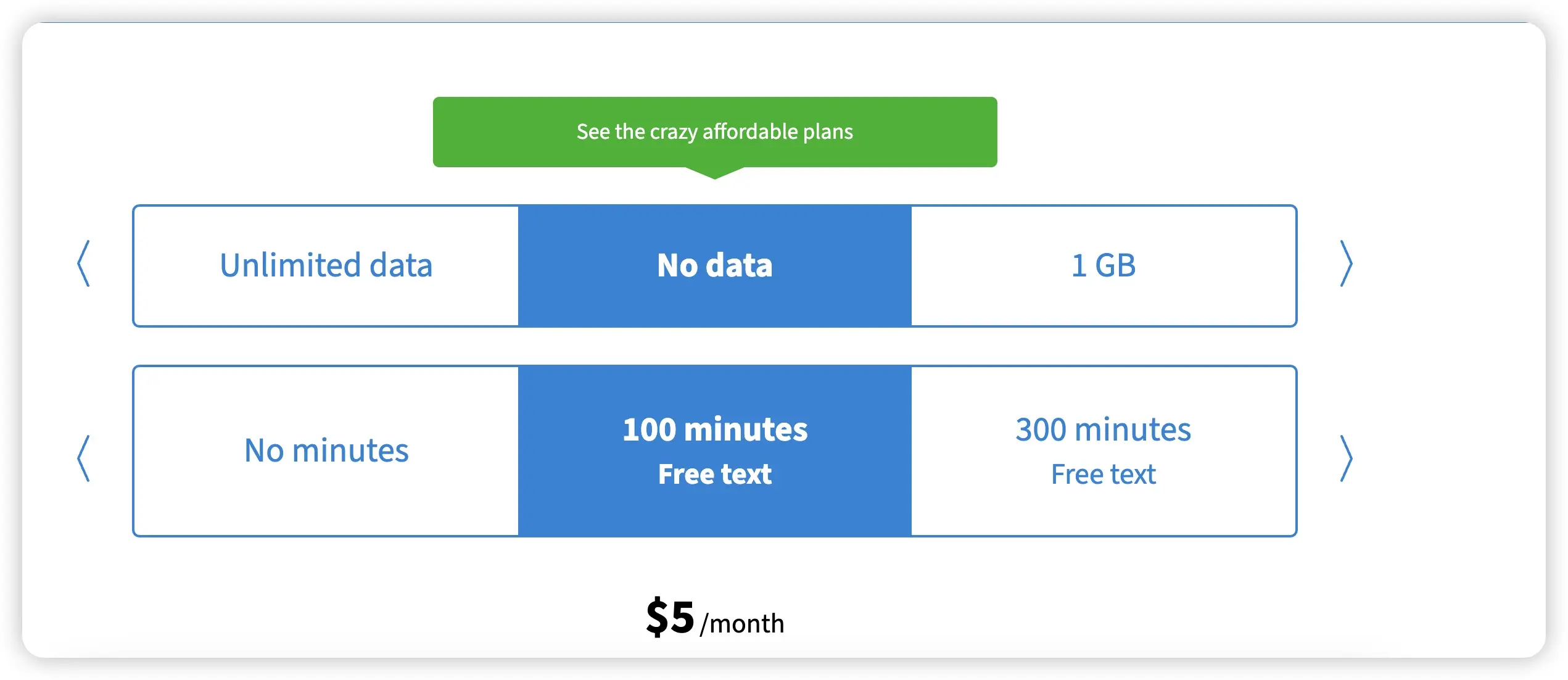This screenshot has height=680, width=1568.
Task: Click the downward pointer notch under the green banner
Action: coord(715,173)
